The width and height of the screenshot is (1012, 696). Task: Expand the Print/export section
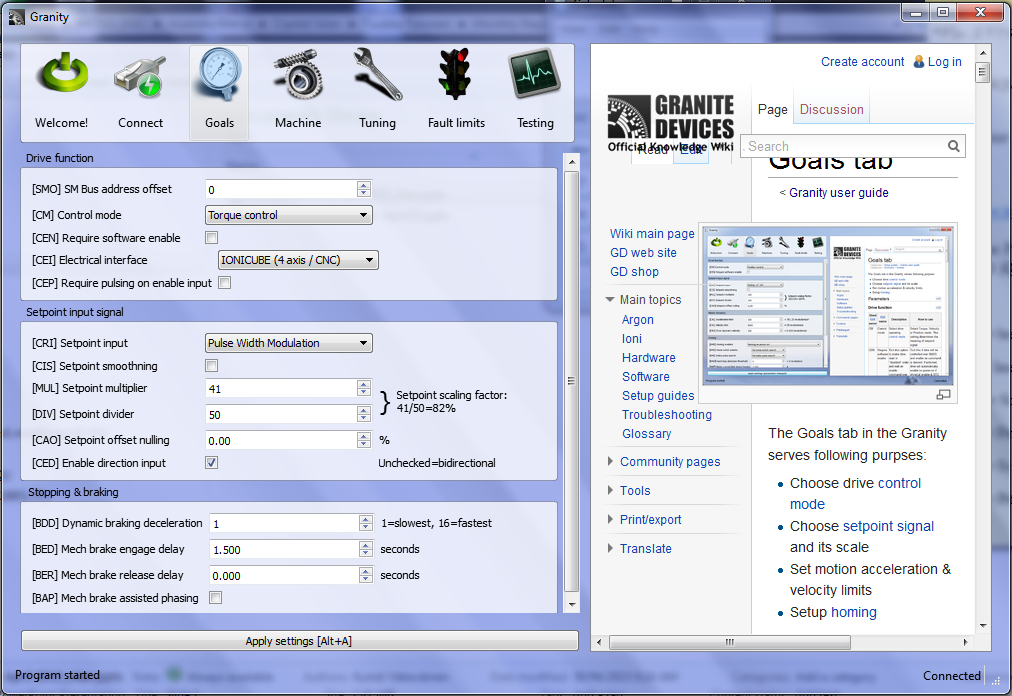[x=610, y=520]
